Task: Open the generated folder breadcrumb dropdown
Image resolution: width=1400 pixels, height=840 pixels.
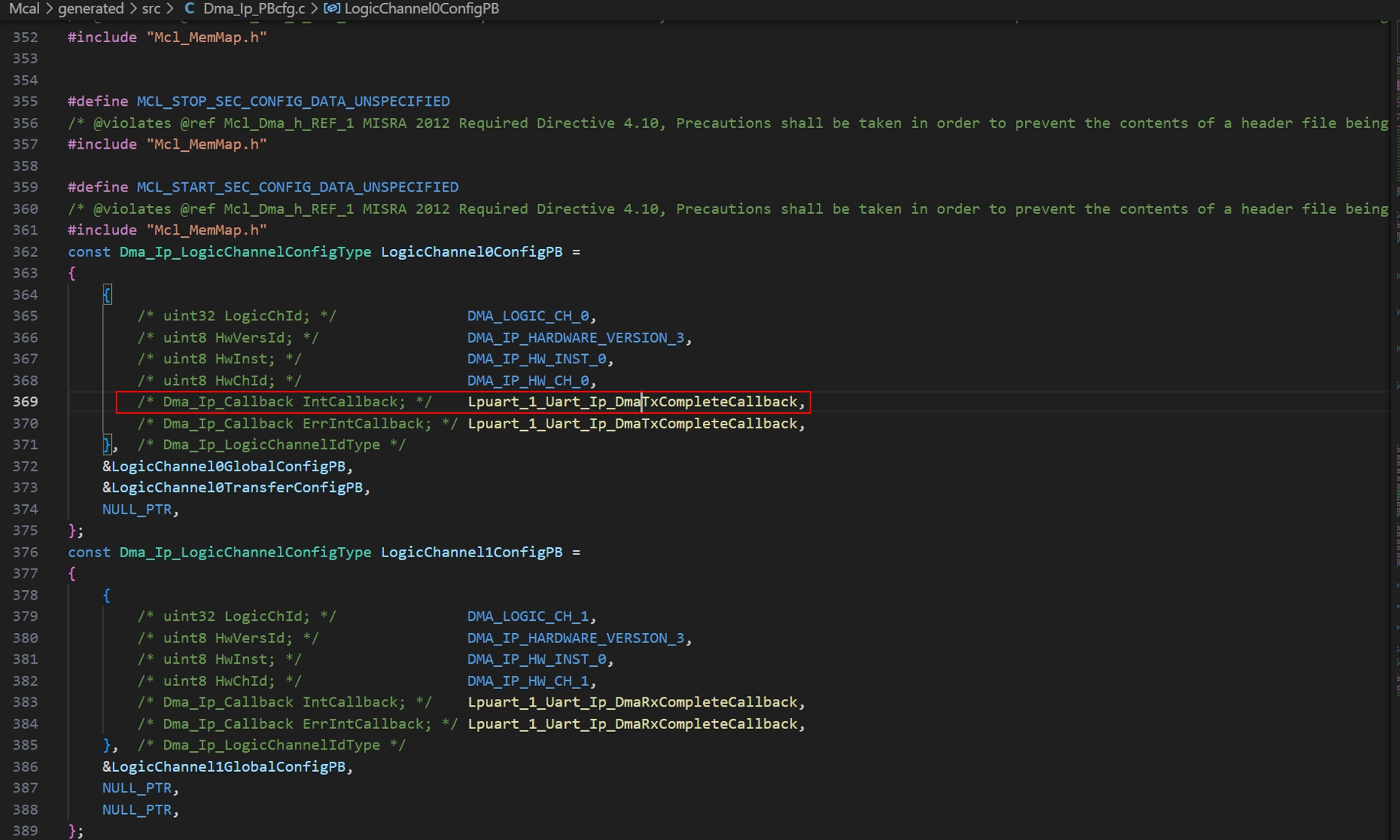Action: [x=91, y=8]
